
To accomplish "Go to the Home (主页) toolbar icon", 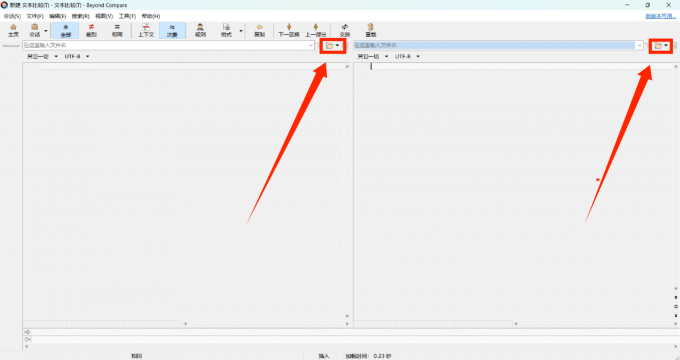I will (x=13, y=30).
